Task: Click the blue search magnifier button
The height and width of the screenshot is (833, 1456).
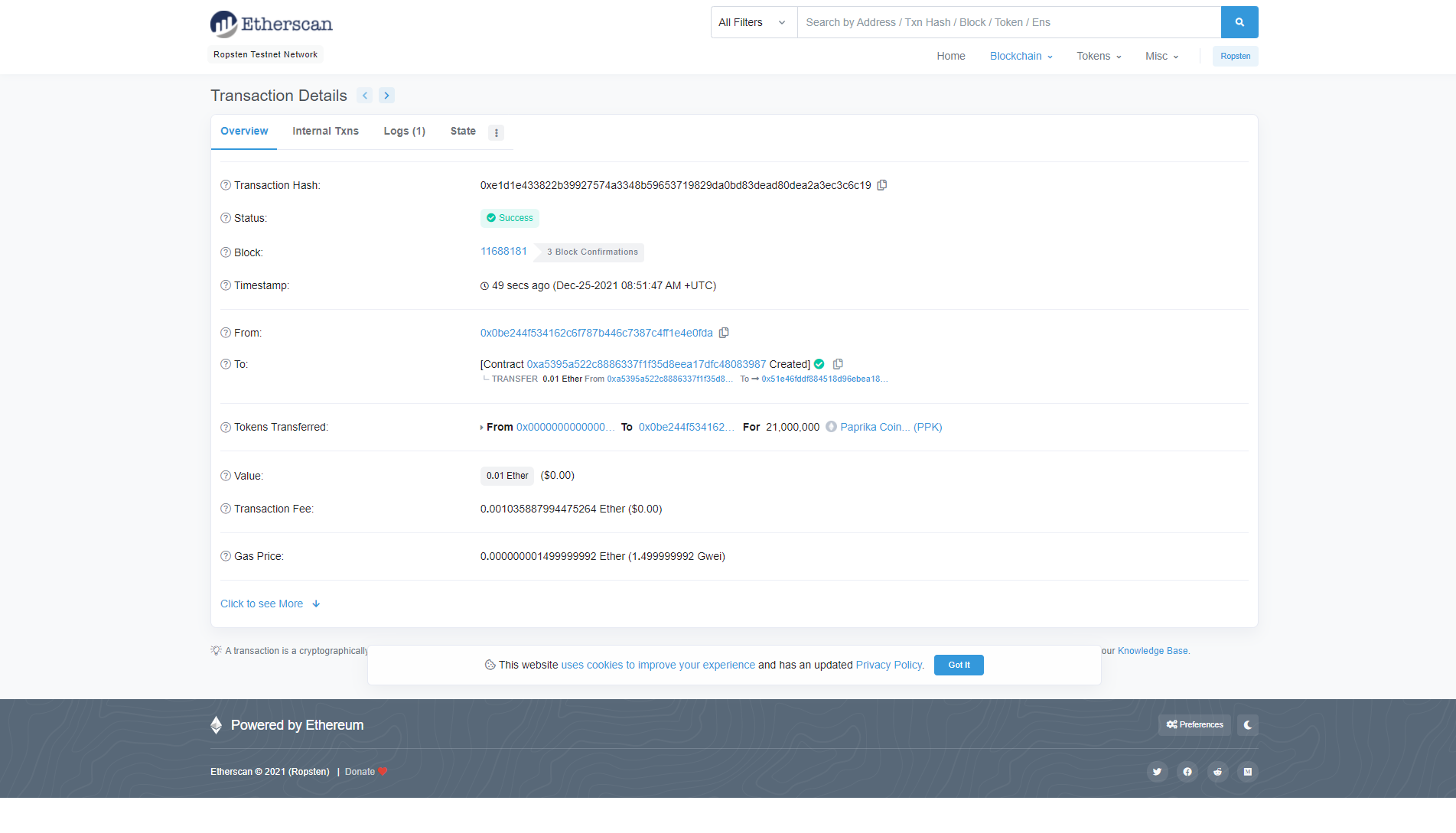Action: 1239,22
